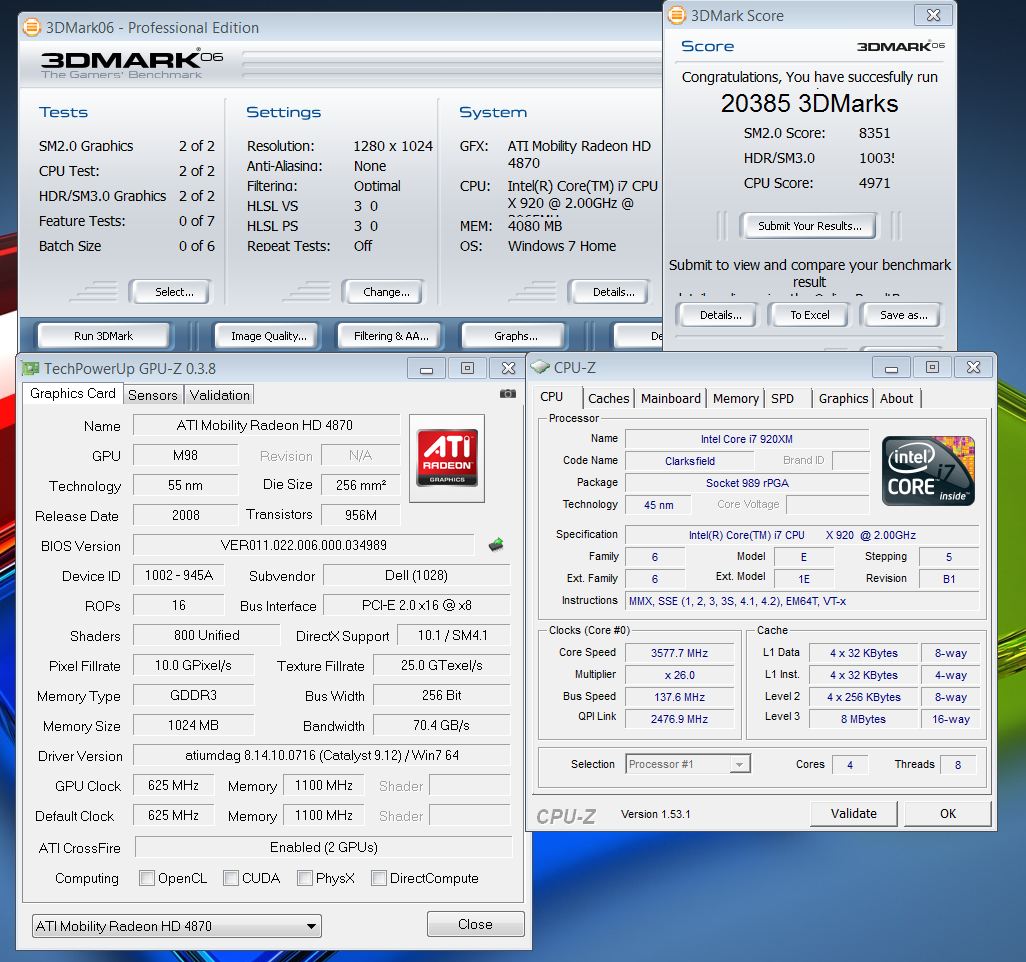Viewport: 1026px width, 962px height.
Task: Close the 3DMark Score window
Action: click(x=934, y=15)
